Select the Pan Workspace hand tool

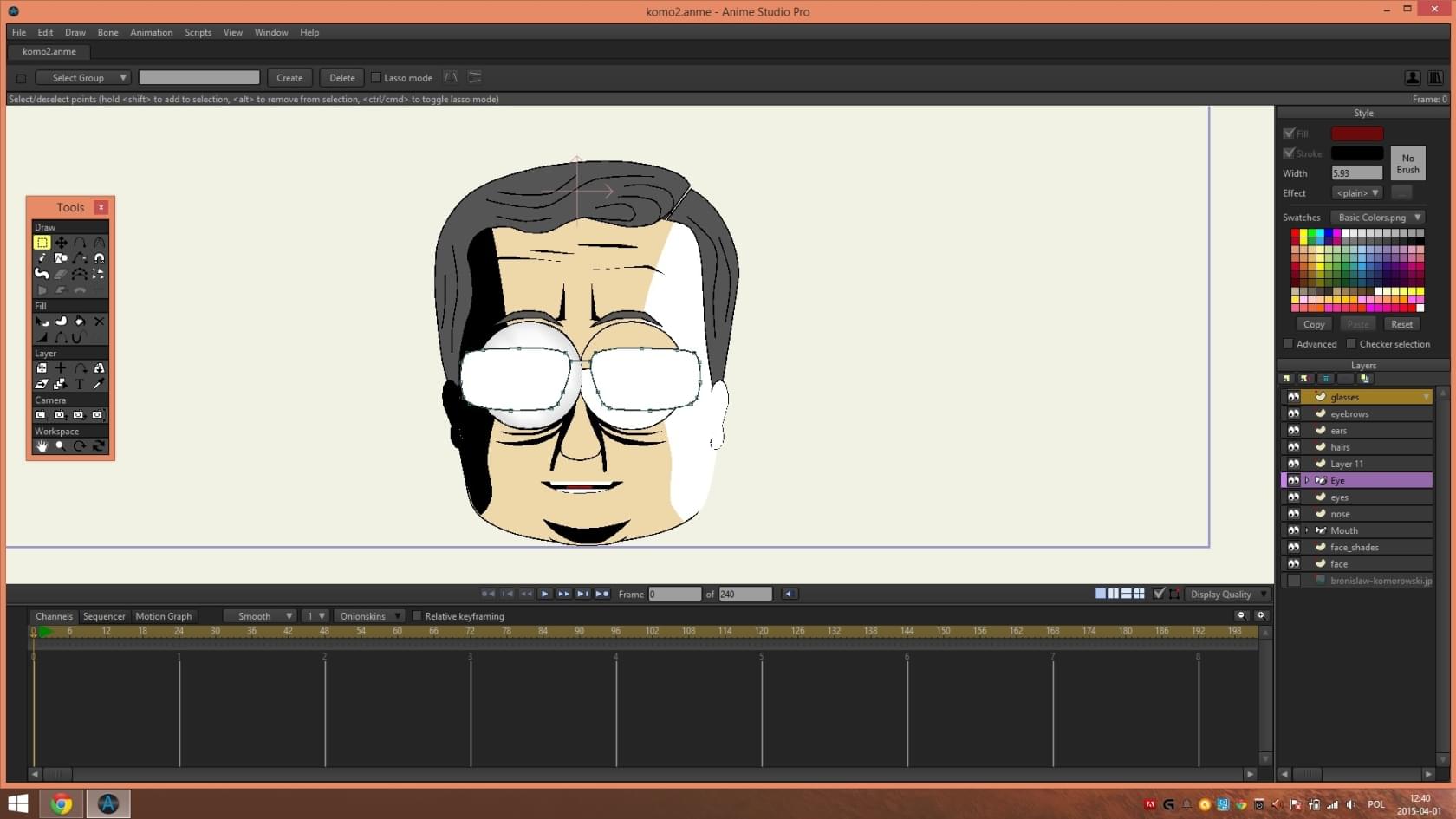42,446
